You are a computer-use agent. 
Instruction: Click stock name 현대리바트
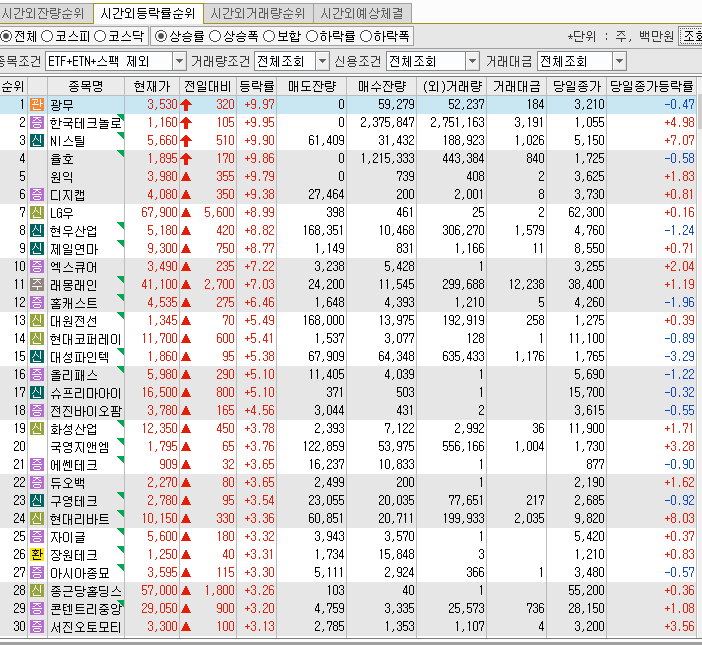[x=80, y=519]
